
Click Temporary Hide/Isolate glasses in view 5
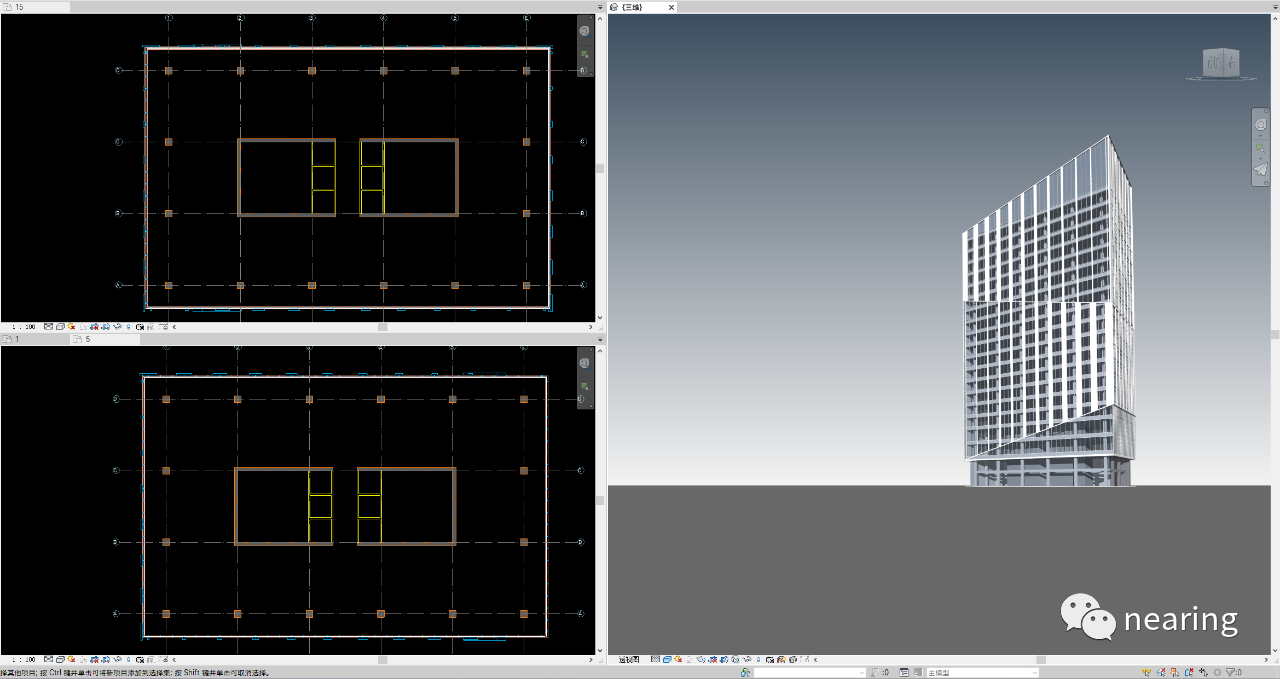pyautogui.click(x=117, y=660)
